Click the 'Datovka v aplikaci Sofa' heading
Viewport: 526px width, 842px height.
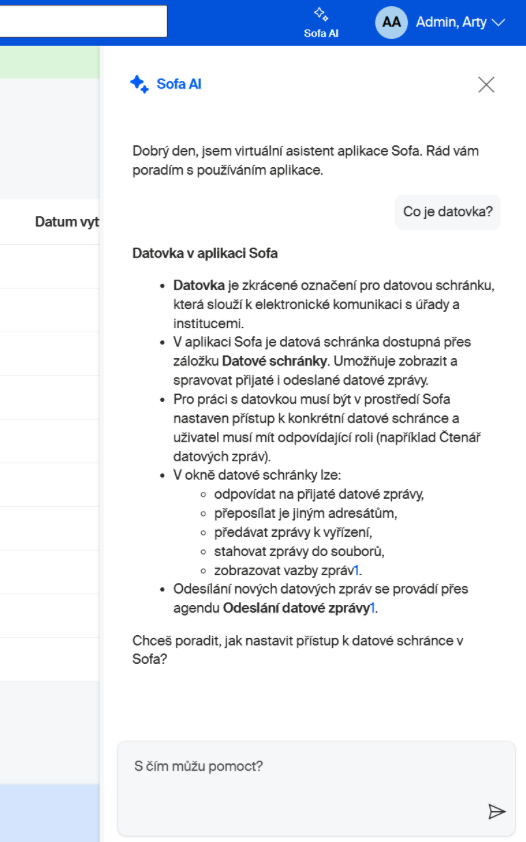click(x=205, y=253)
